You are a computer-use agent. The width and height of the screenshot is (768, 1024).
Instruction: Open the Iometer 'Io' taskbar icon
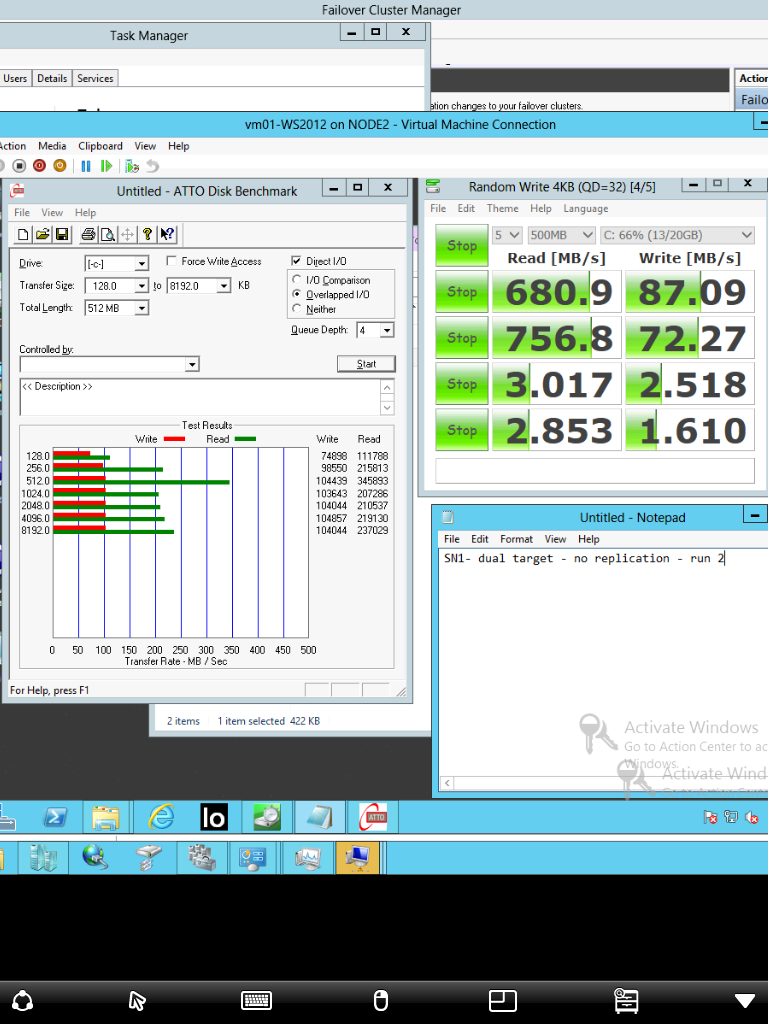point(214,817)
